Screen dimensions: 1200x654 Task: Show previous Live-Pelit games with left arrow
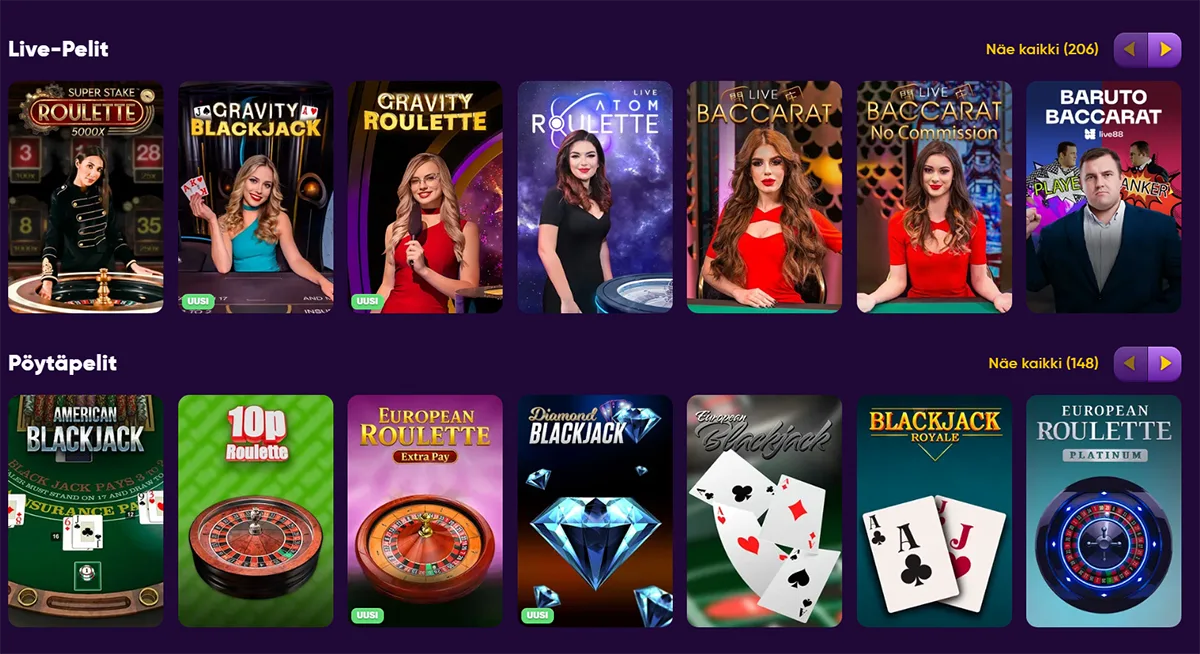(x=1130, y=49)
